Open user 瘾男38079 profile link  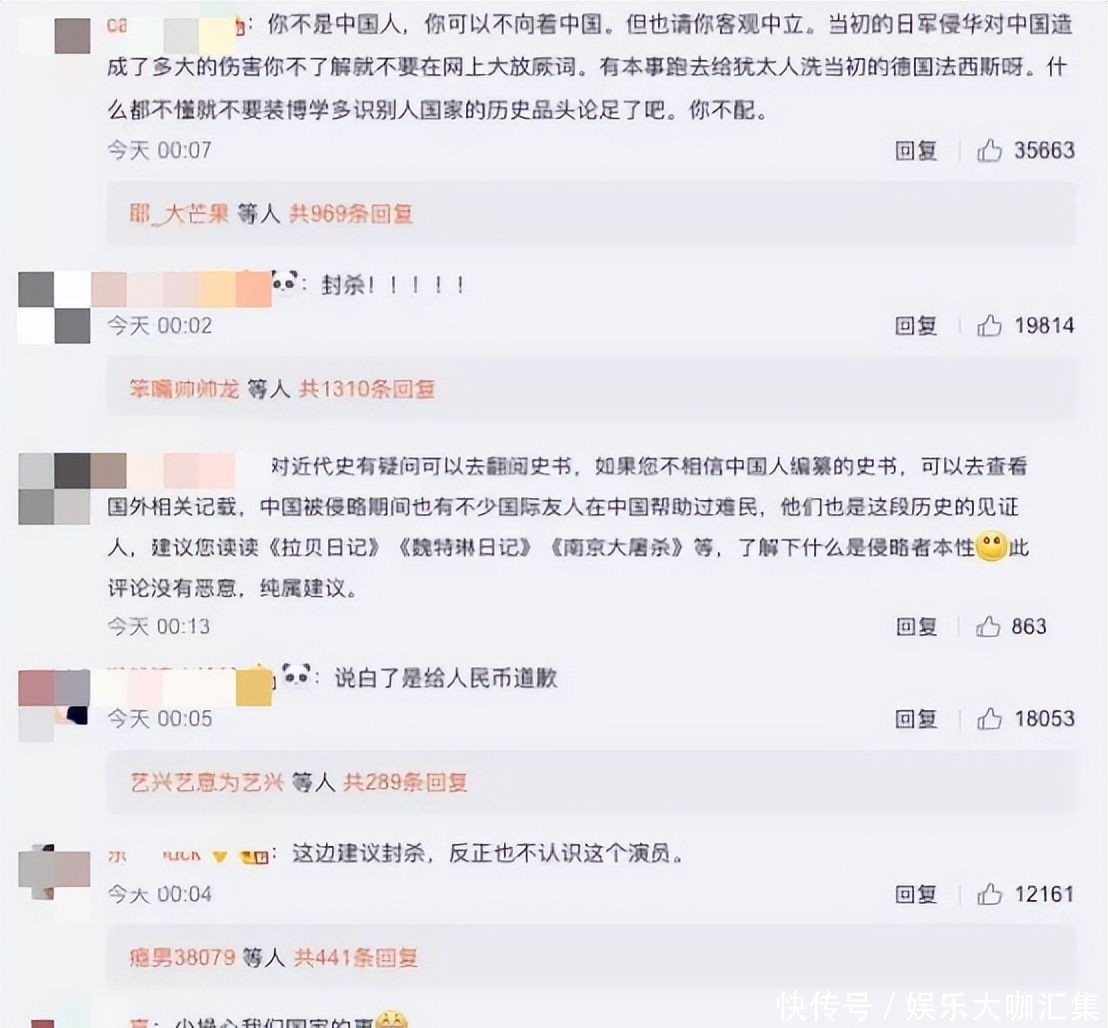182,958
